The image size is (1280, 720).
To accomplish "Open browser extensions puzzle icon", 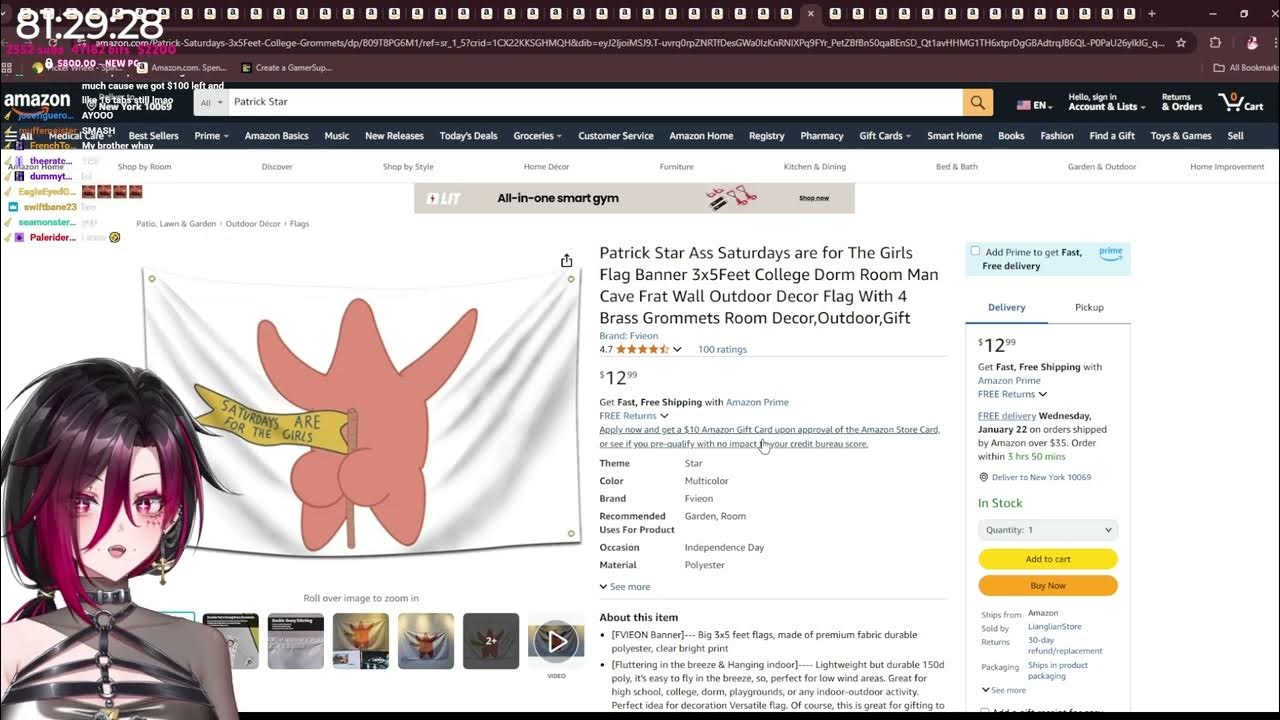I will 1215,43.
